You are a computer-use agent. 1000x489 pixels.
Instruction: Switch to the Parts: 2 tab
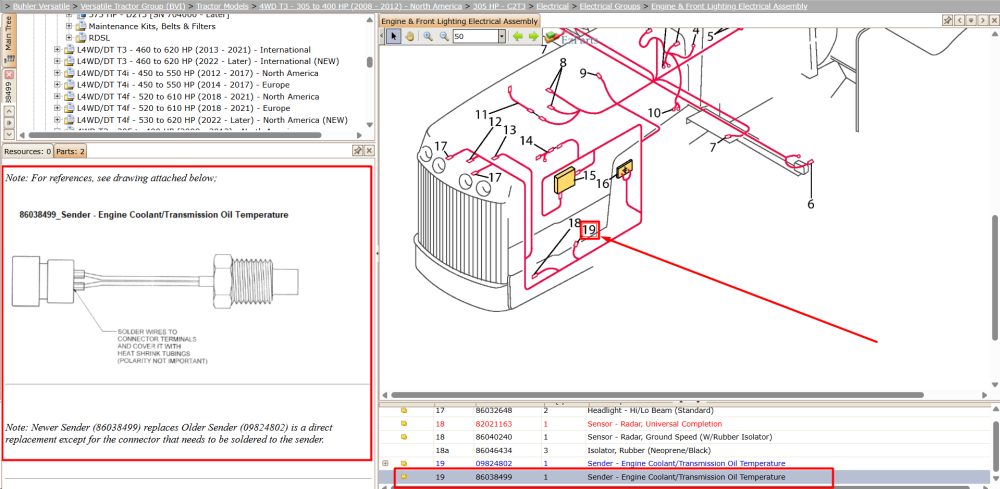click(70, 151)
